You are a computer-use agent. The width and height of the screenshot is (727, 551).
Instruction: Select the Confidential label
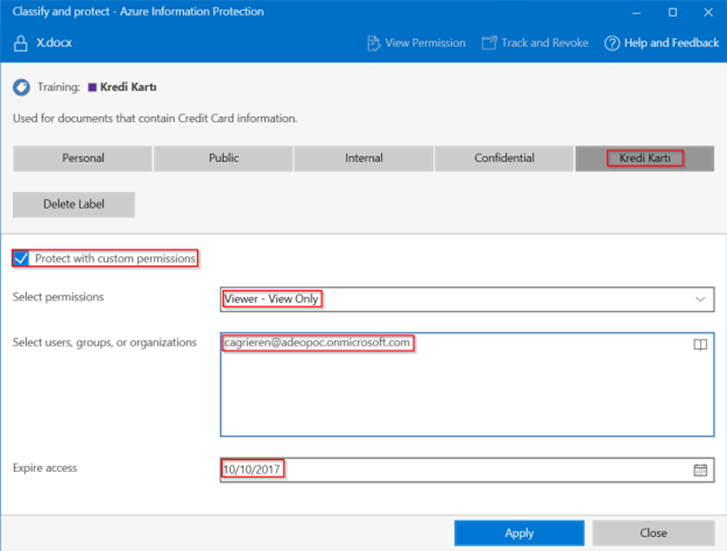[x=504, y=158]
